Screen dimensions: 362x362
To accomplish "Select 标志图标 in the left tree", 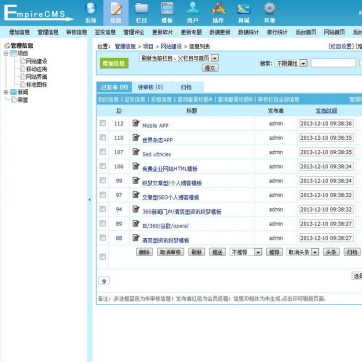I will [x=36, y=84].
